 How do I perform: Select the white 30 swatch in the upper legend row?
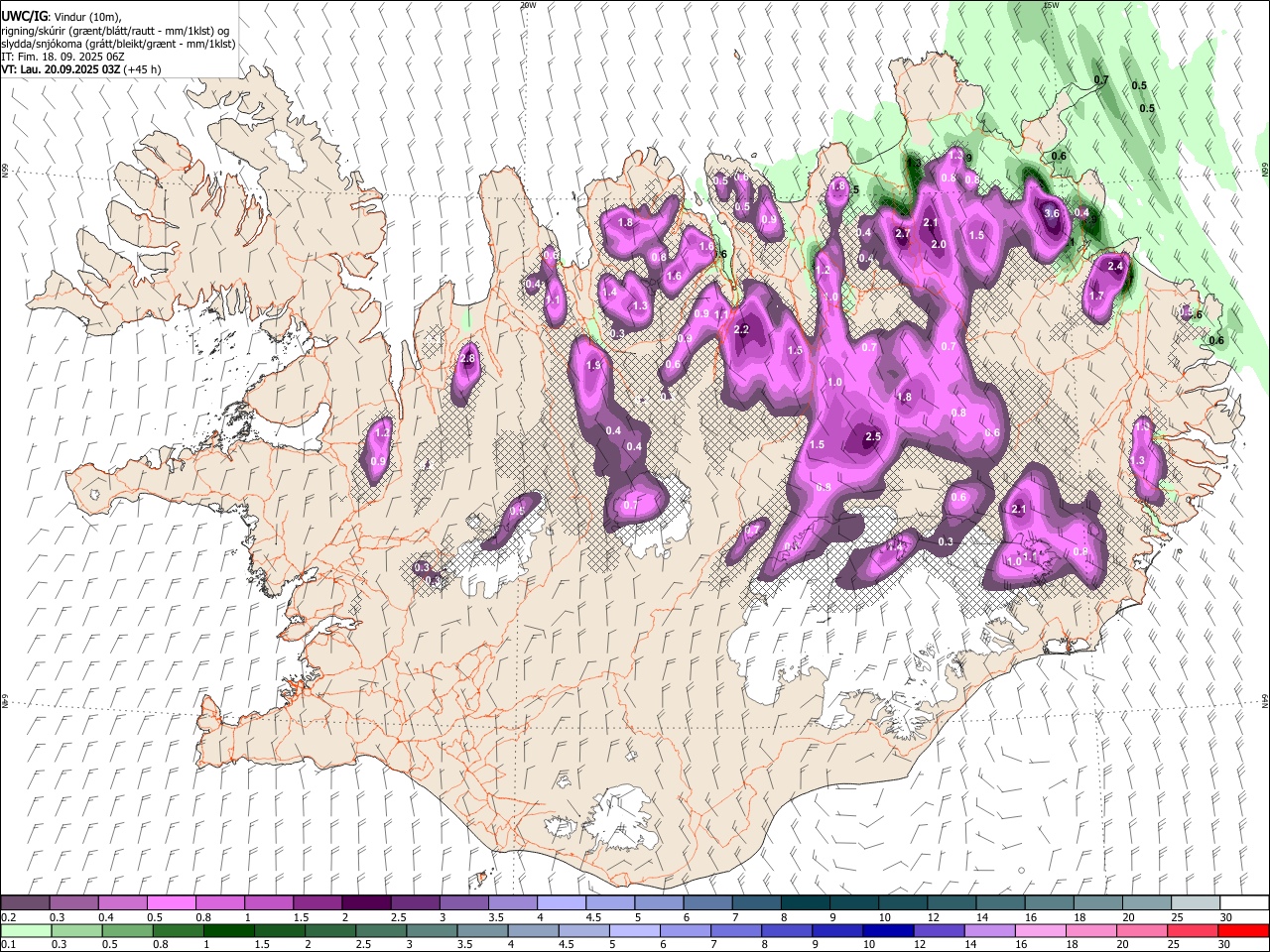coord(1243,903)
